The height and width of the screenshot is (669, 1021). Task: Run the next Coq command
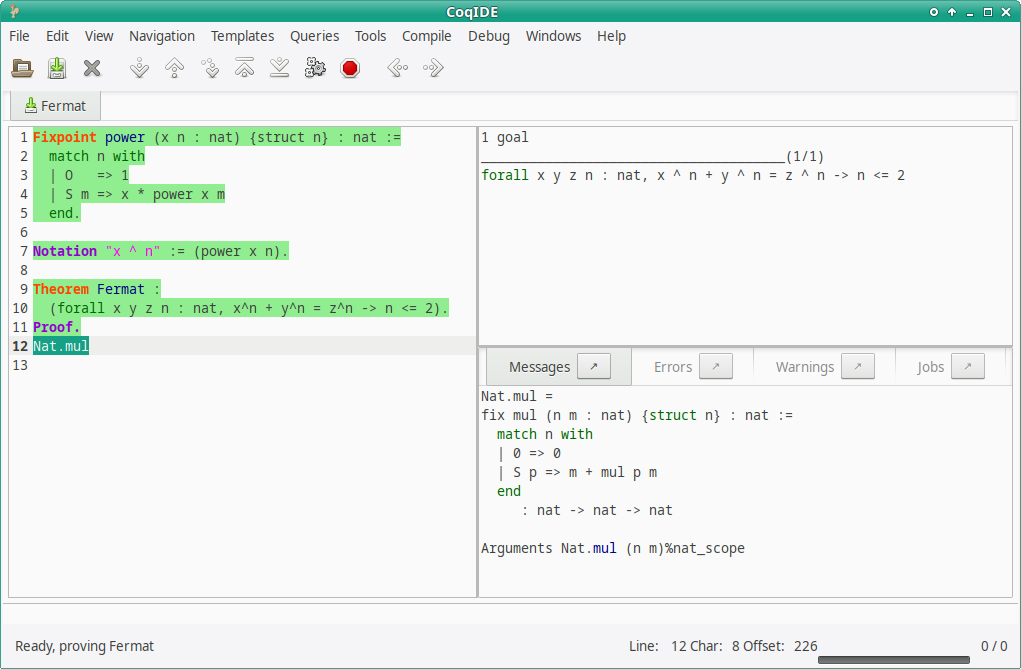[139, 68]
